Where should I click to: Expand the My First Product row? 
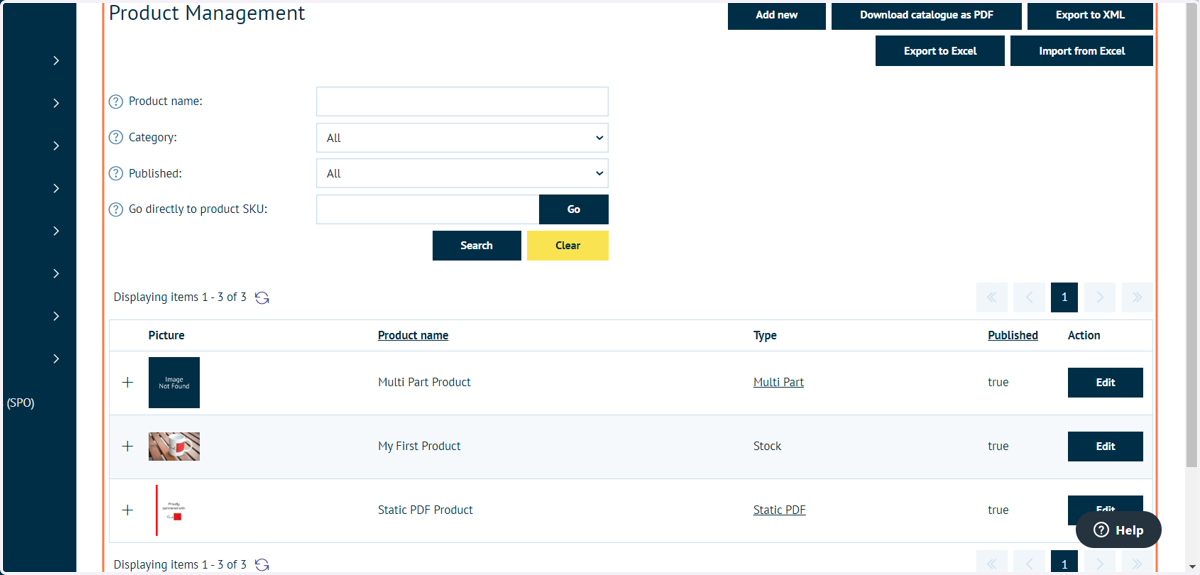pyautogui.click(x=127, y=446)
